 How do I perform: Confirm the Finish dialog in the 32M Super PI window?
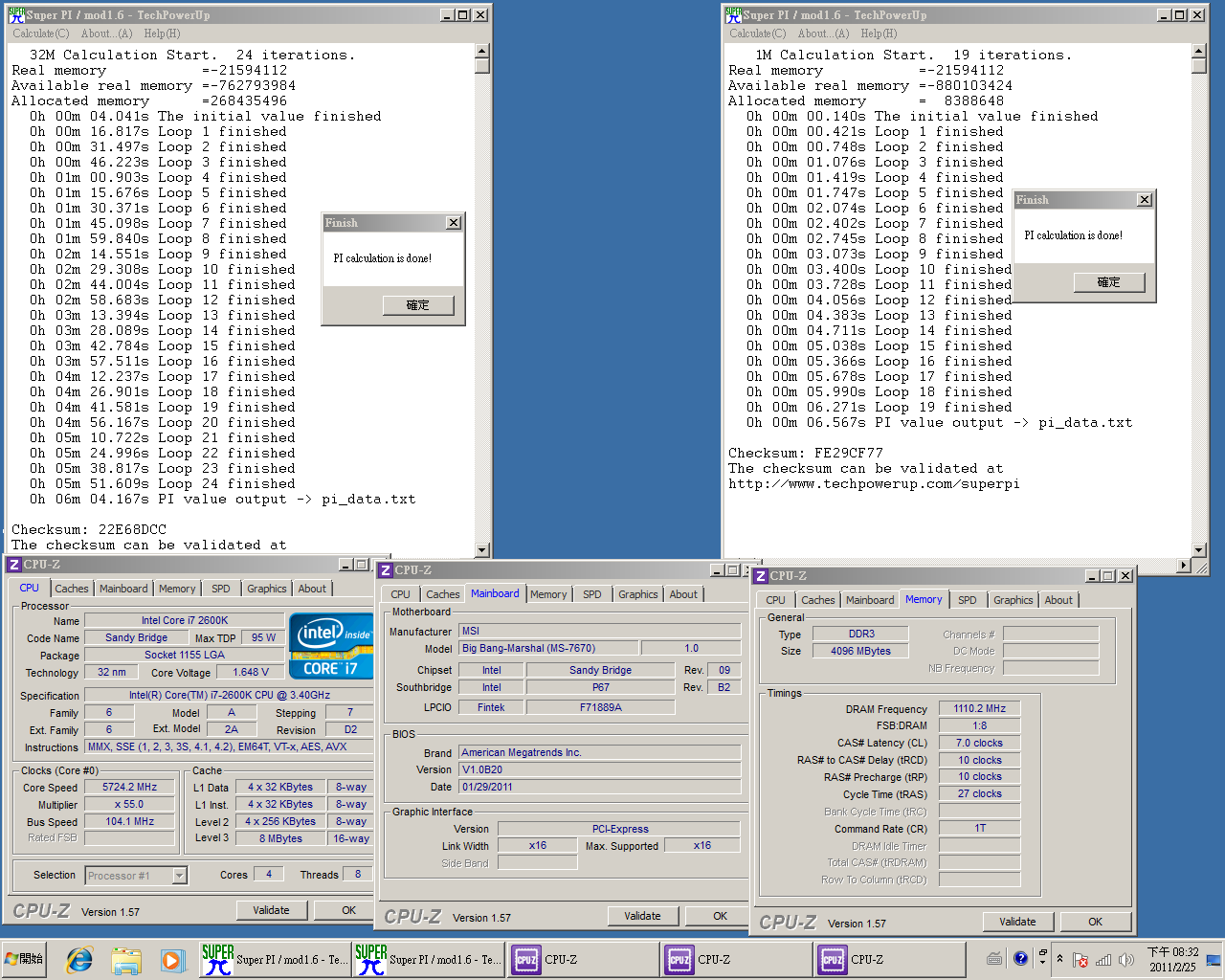pos(418,305)
